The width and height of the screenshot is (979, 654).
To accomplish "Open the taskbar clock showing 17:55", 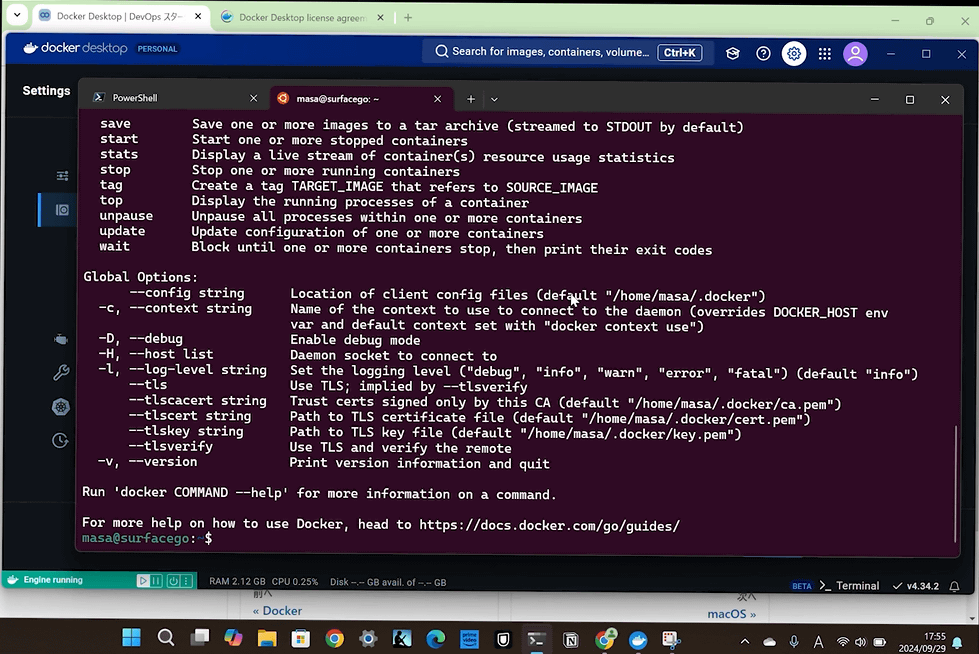I will [922, 642].
